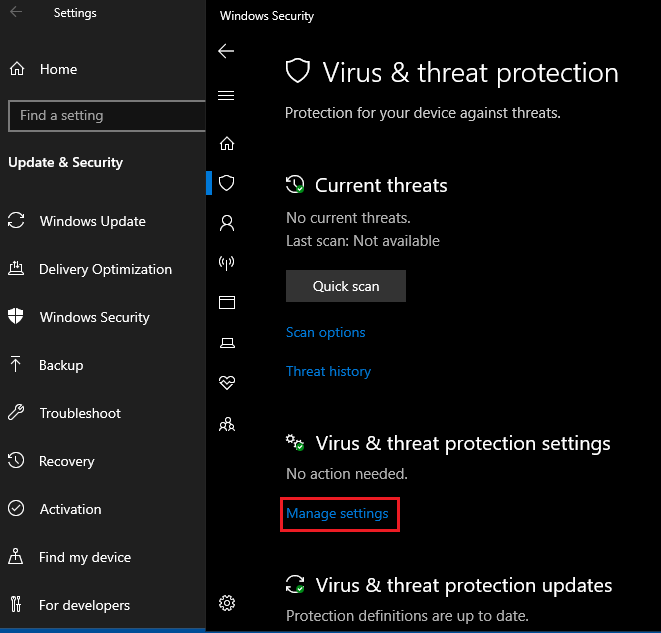This screenshot has height=633, width=661.
Task: Open Account protection person icon
Action: coord(227,223)
